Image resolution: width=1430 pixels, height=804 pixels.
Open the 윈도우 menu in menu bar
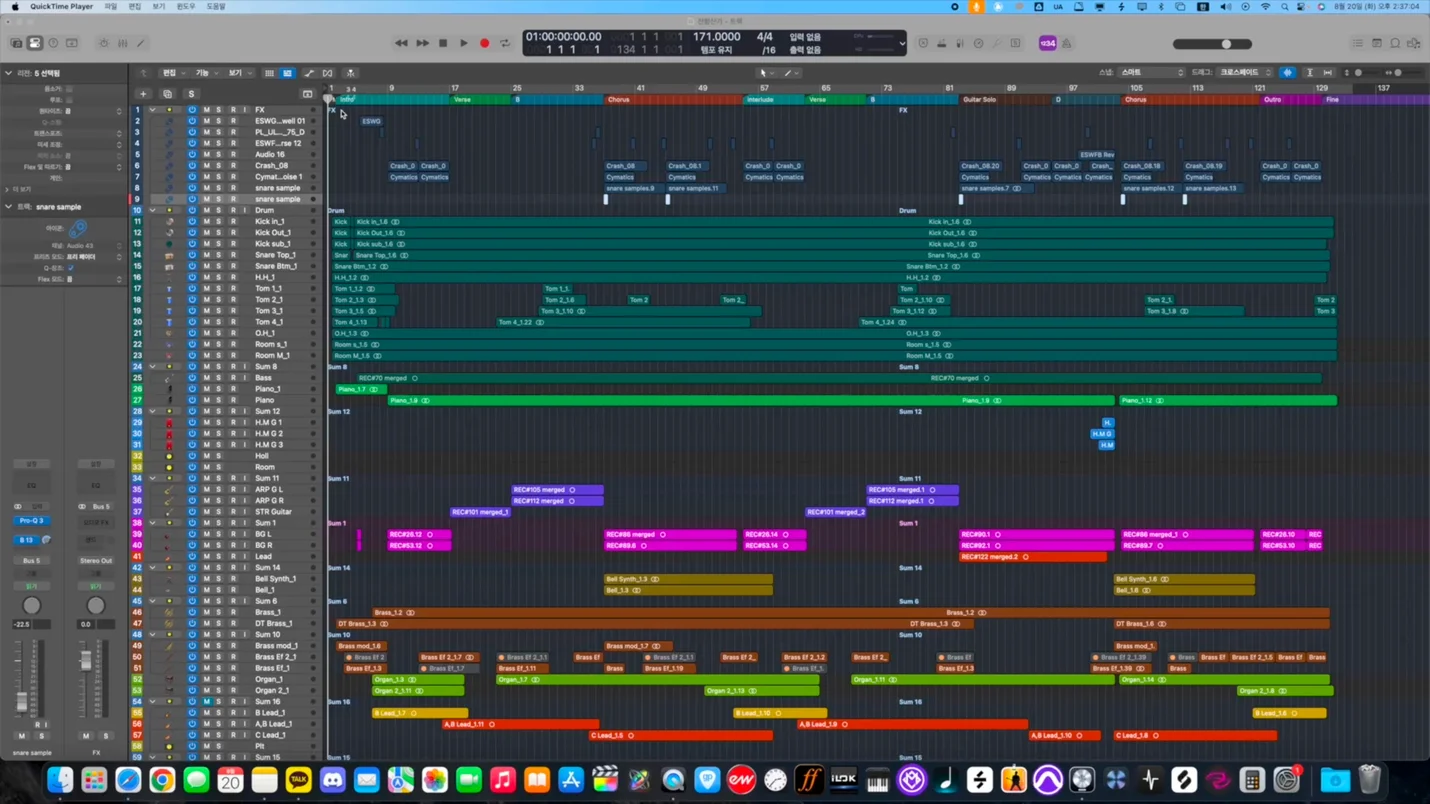(x=186, y=6)
